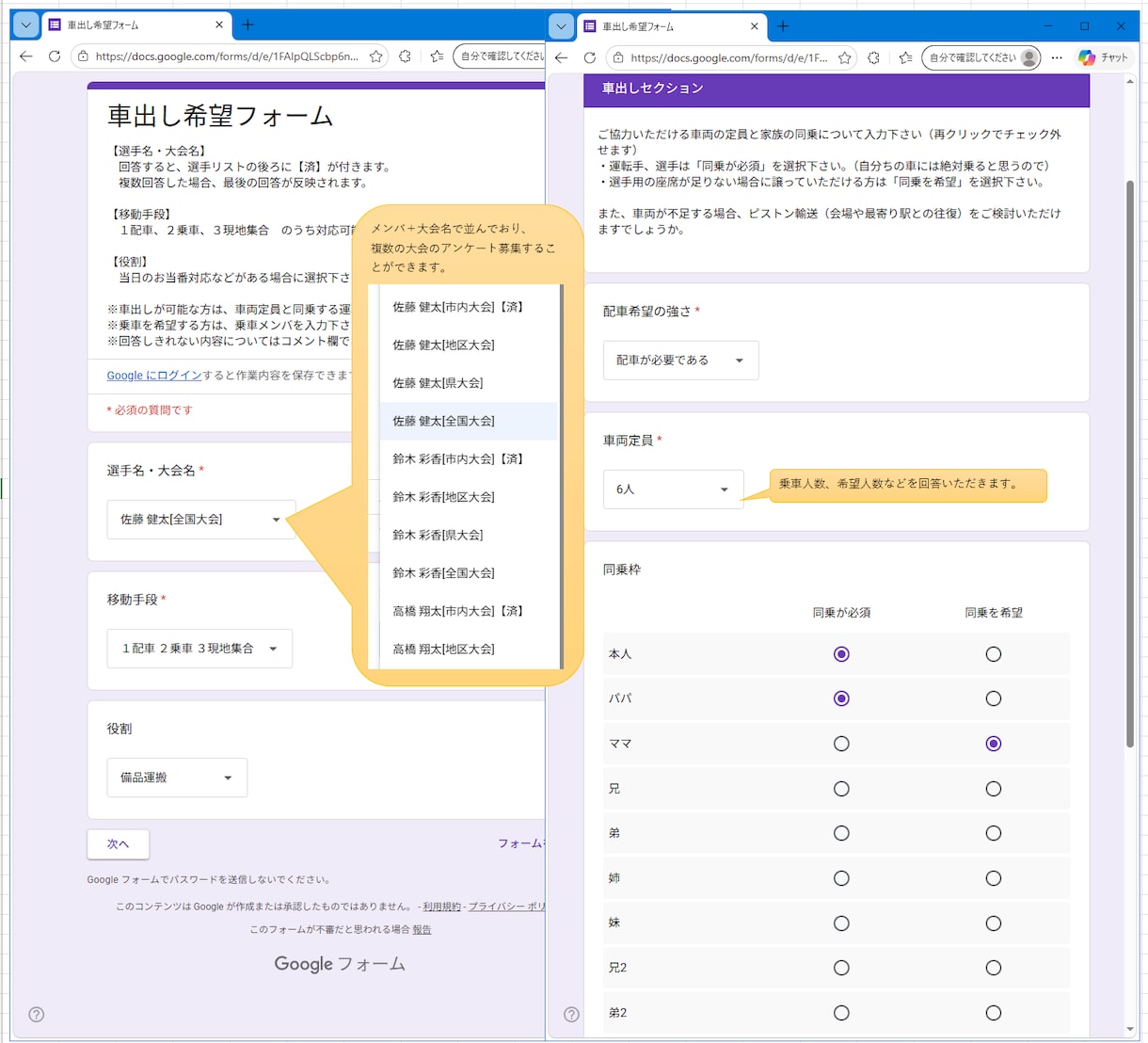Click profile 自分で確認してください in left window
The width and height of the screenshot is (1148, 1043).
tap(500, 56)
